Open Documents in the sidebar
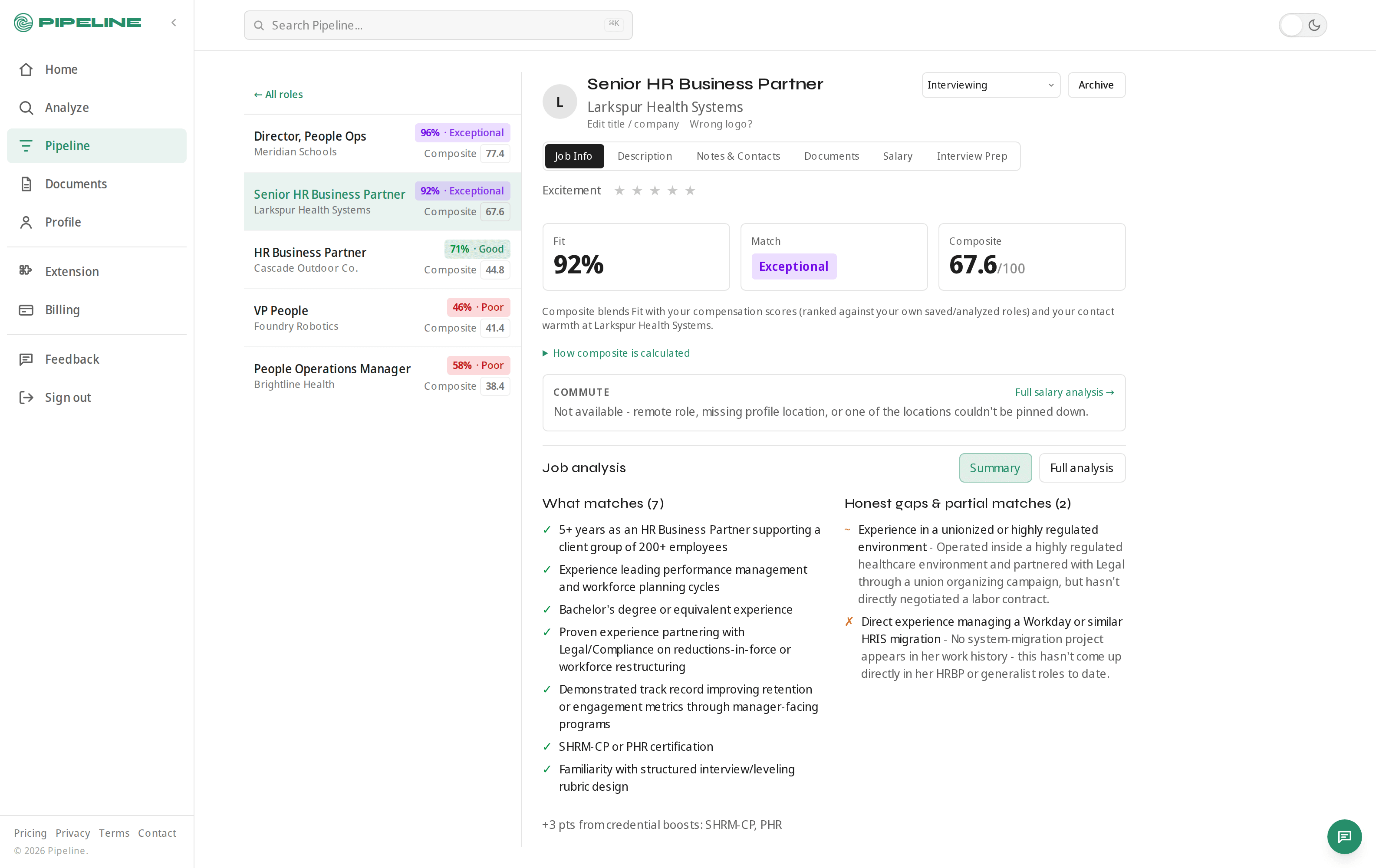Screen dimensions: 1389x868 pyautogui.click(x=96, y=184)
